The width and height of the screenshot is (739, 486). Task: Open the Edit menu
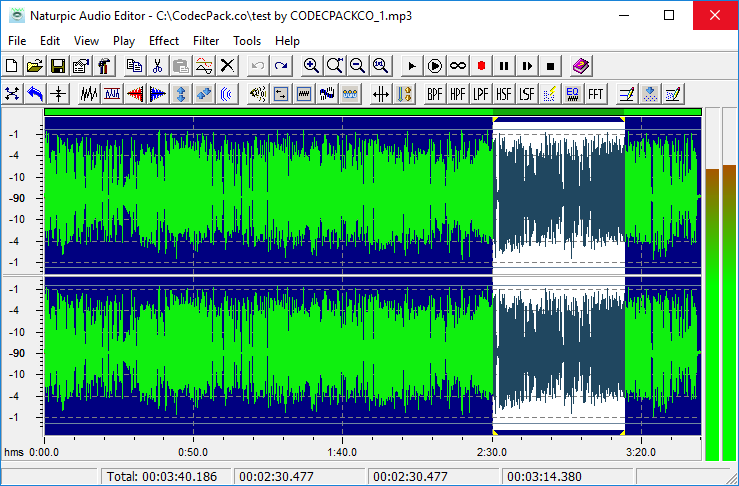pos(50,41)
